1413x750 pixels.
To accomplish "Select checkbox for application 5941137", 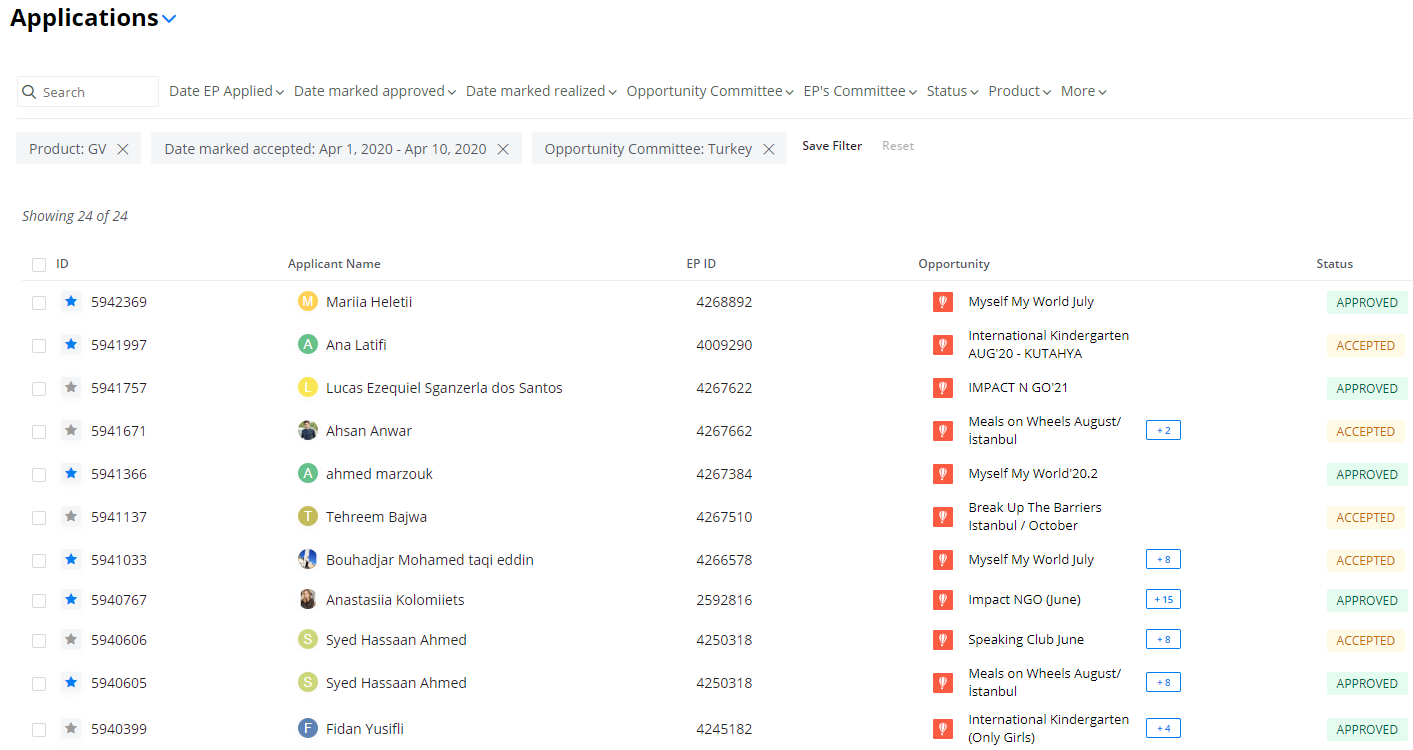I will [39, 517].
